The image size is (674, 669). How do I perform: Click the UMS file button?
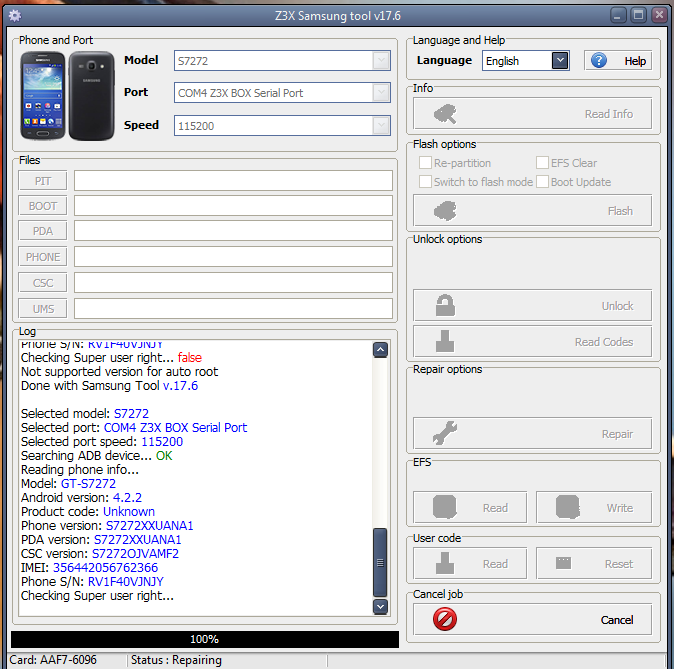click(43, 308)
